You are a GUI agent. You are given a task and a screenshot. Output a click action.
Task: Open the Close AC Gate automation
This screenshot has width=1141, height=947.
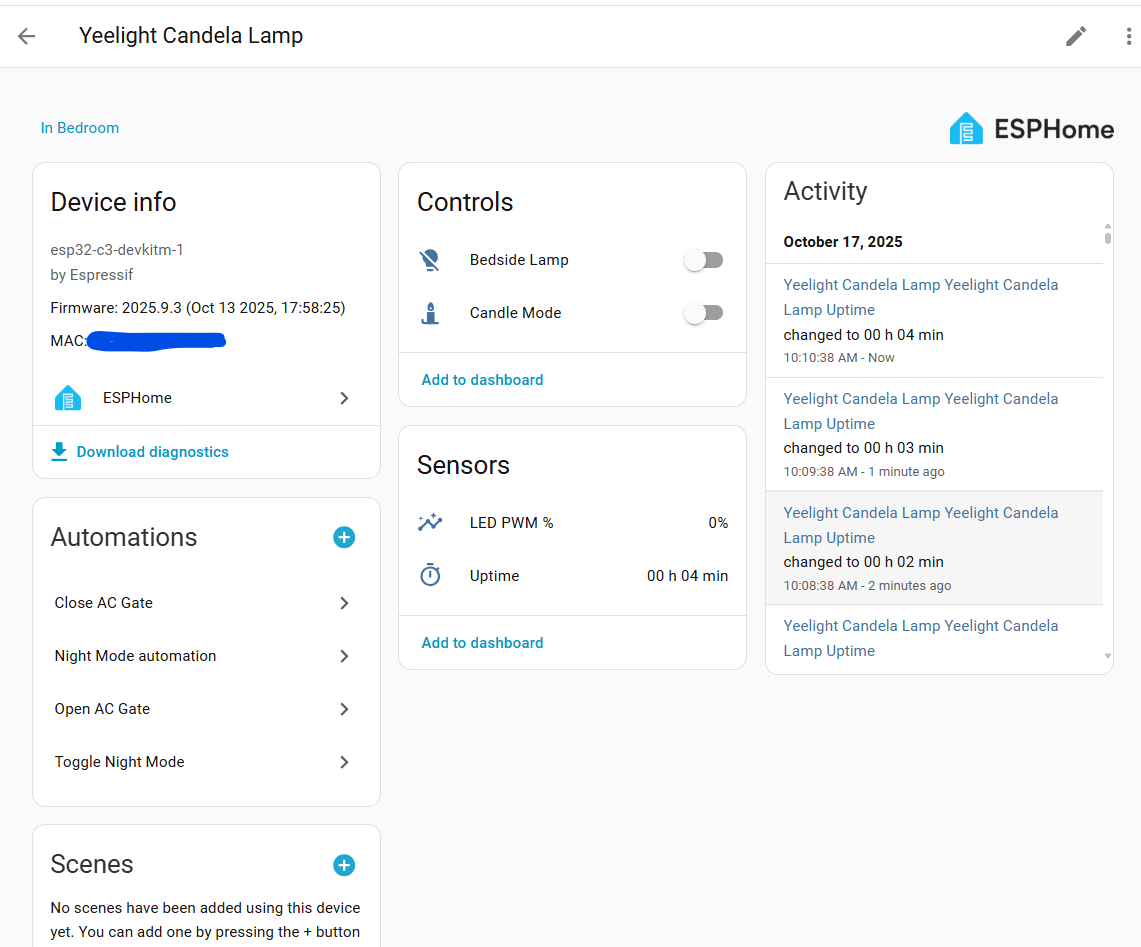(206, 603)
